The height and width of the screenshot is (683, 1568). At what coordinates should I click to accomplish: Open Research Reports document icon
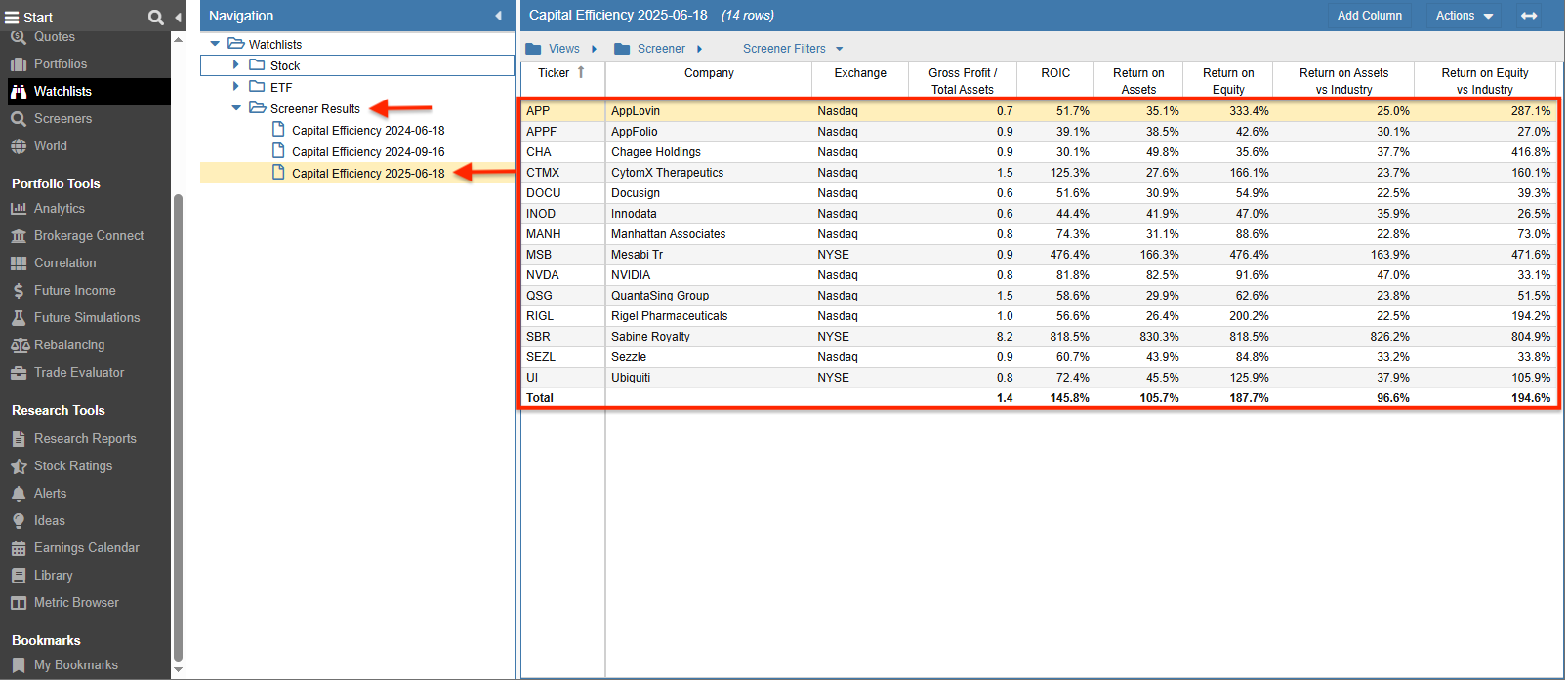pyautogui.click(x=19, y=438)
